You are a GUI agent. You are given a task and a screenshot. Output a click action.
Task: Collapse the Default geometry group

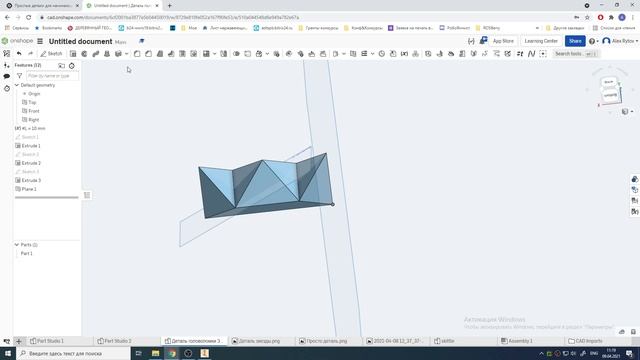coord(17,85)
